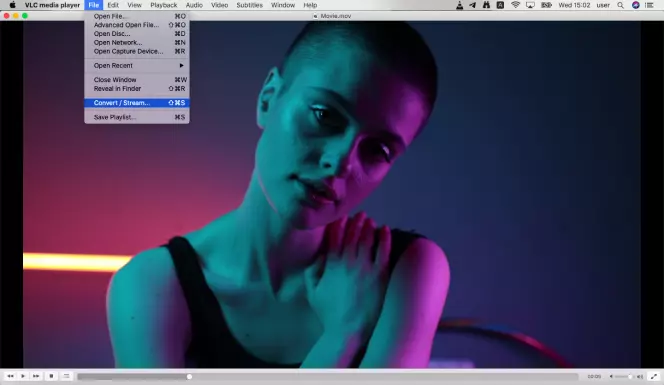Open Spotlight search magnifier icon
The height and width of the screenshot is (385, 664).
(x=620, y=5)
